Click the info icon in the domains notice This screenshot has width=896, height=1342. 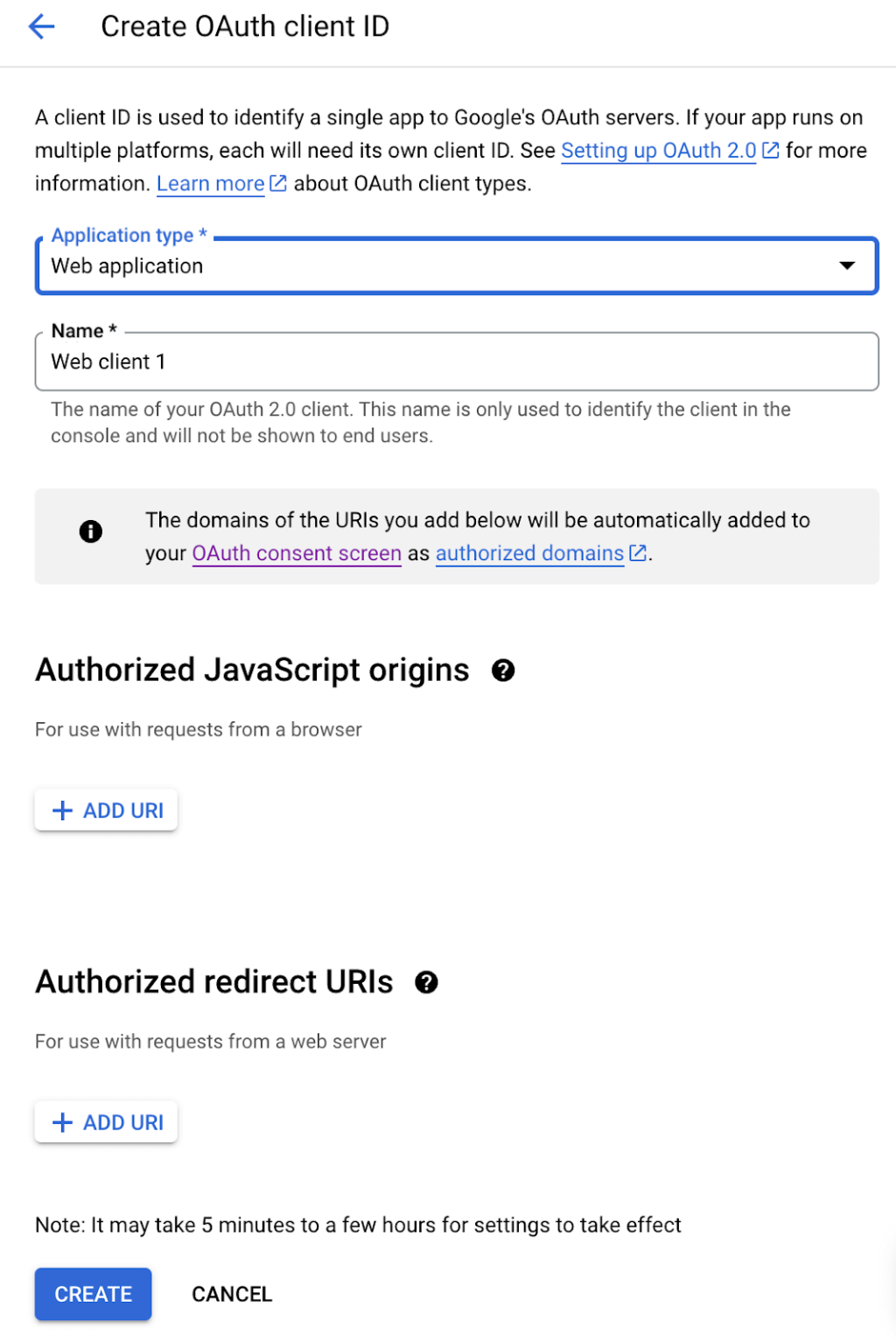click(x=90, y=530)
